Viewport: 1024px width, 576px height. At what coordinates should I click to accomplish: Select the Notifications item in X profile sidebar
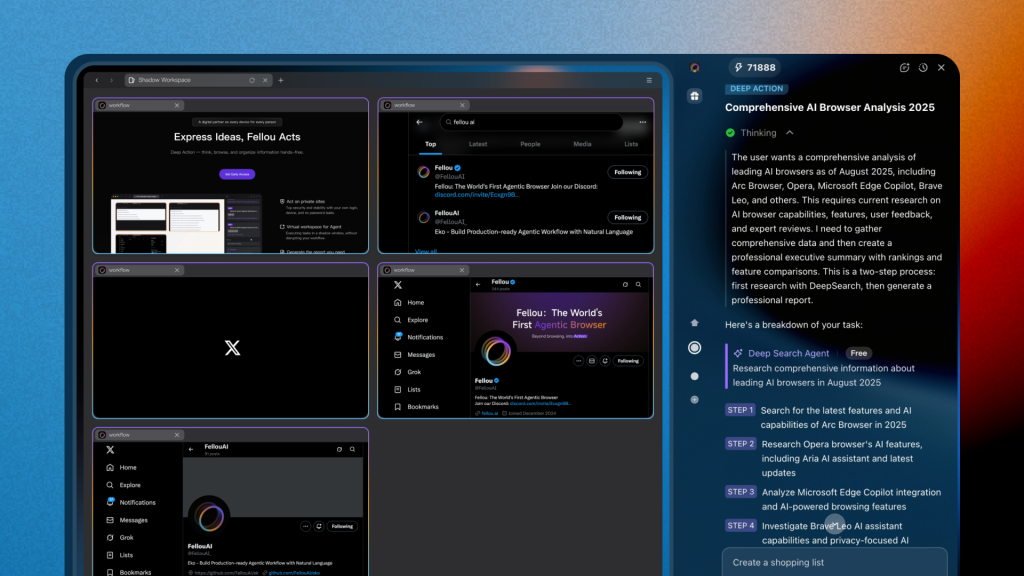tap(424, 337)
